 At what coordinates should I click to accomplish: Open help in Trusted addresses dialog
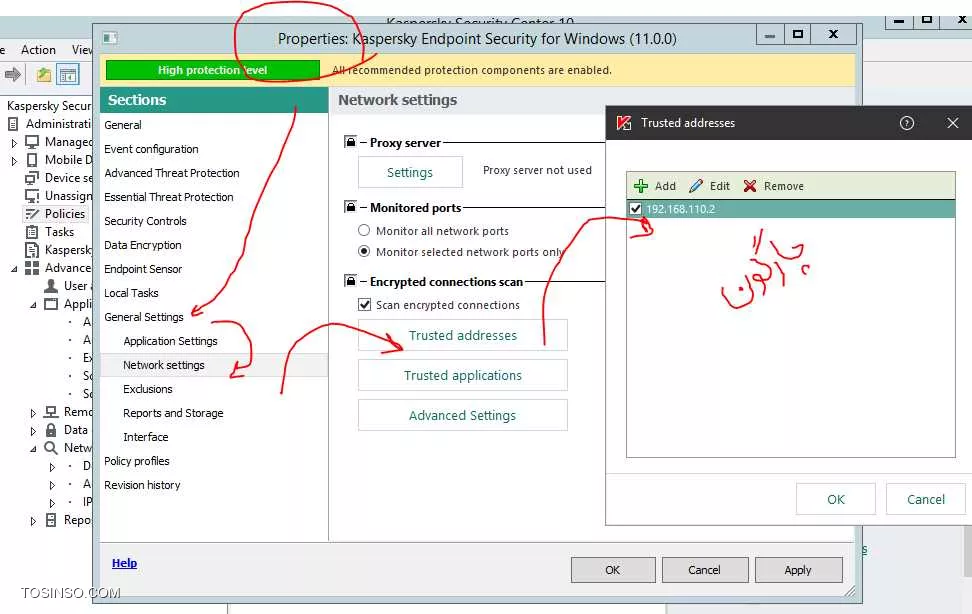(907, 123)
